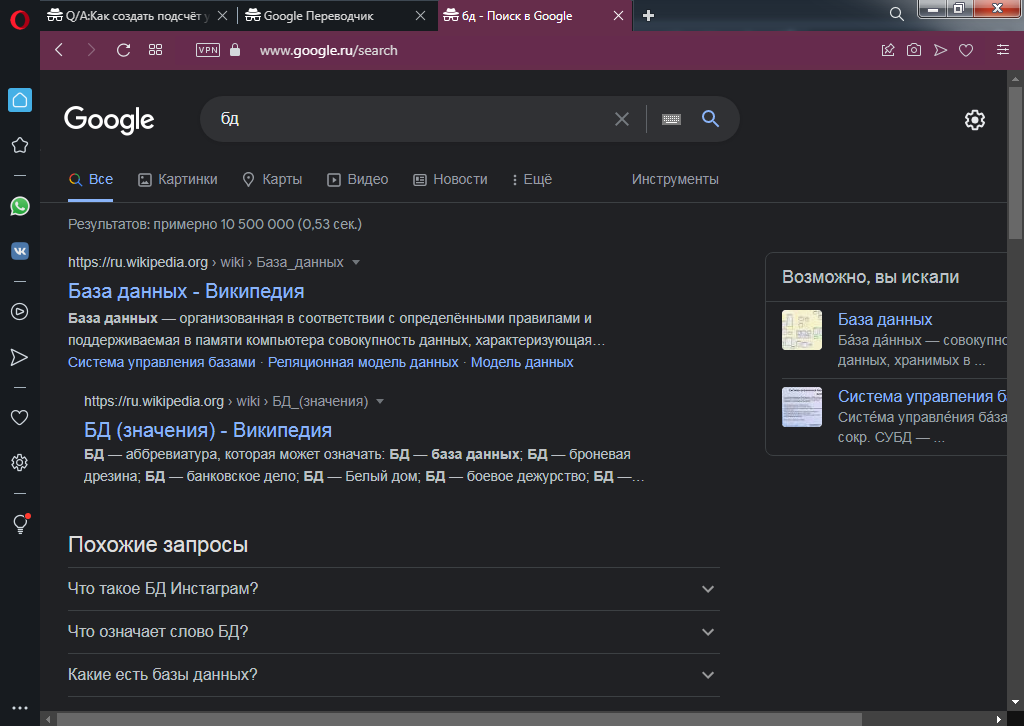Viewport: 1024px width, 726px height.
Task: Take a snapshot with camera icon
Action: click(x=914, y=50)
